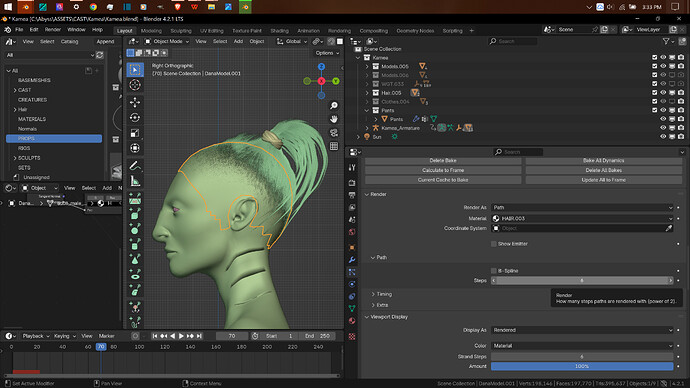The width and height of the screenshot is (690, 388).
Task: Open Chrome from the Windows taskbar
Action: (x=93, y=7)
